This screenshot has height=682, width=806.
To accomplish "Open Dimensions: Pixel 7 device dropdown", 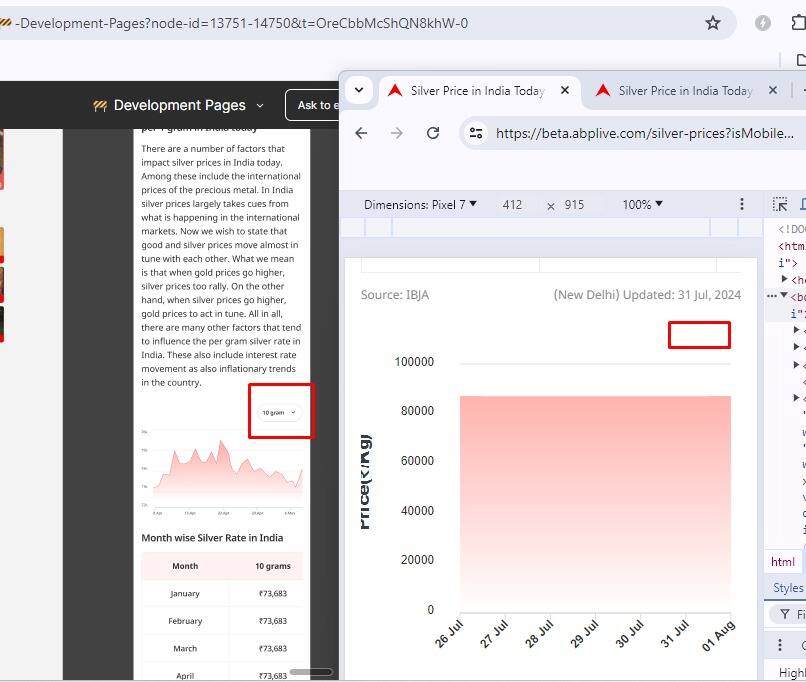I will [420, 204].
